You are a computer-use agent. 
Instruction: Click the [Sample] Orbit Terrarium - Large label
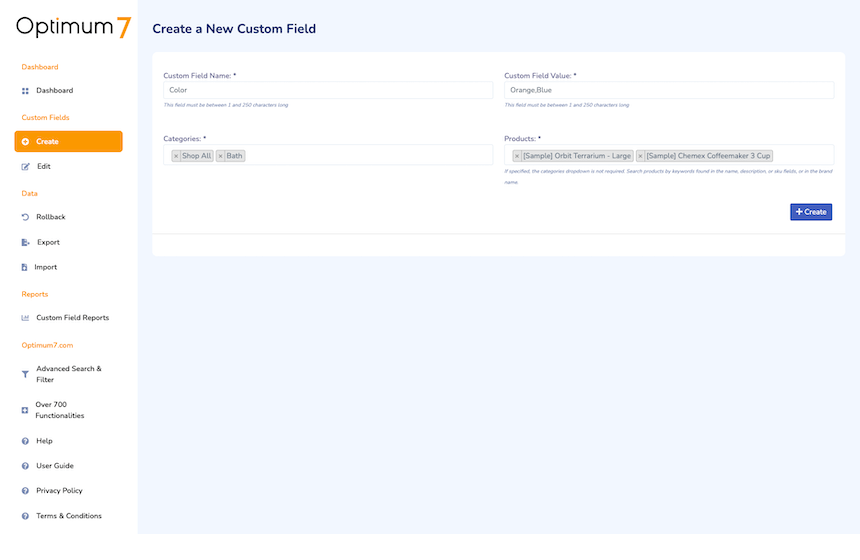point(577,156)
